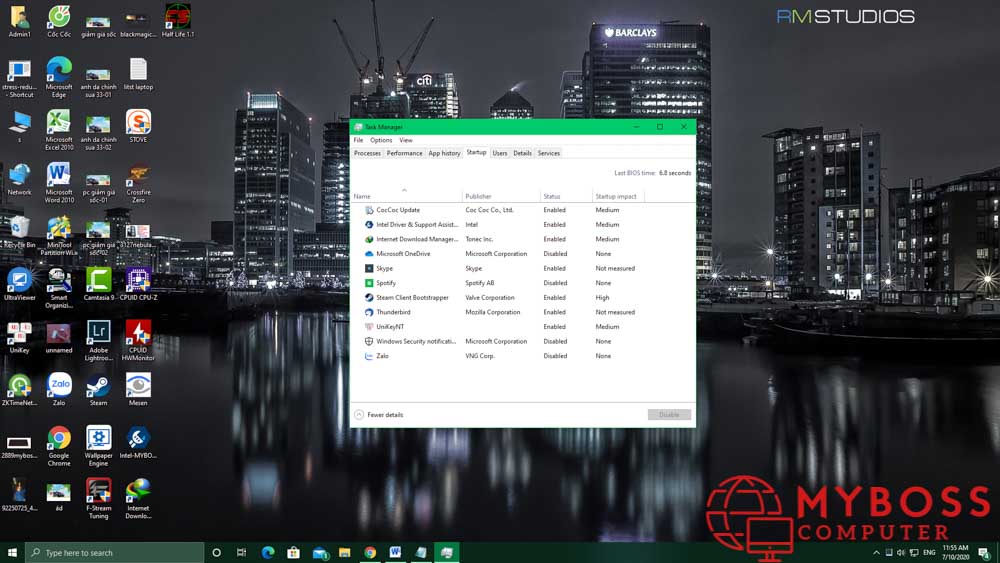Switch to the Users tab
The width and height of the screenshot is (1000, 563).
click(500, 154)
